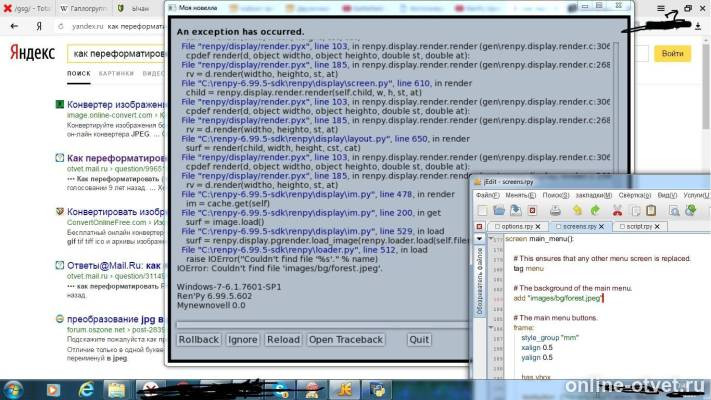Screen dimensions: 711x400
Task: Collapse the frame fold triangle in gutter
Action: [x=491, y=327]
